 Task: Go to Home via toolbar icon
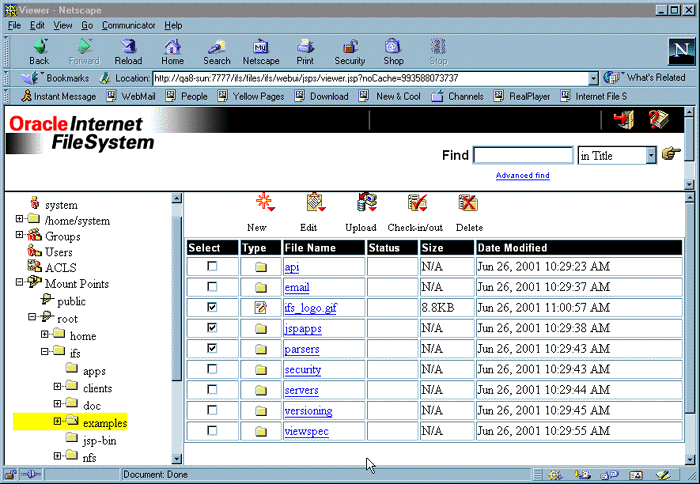[172, 46]
